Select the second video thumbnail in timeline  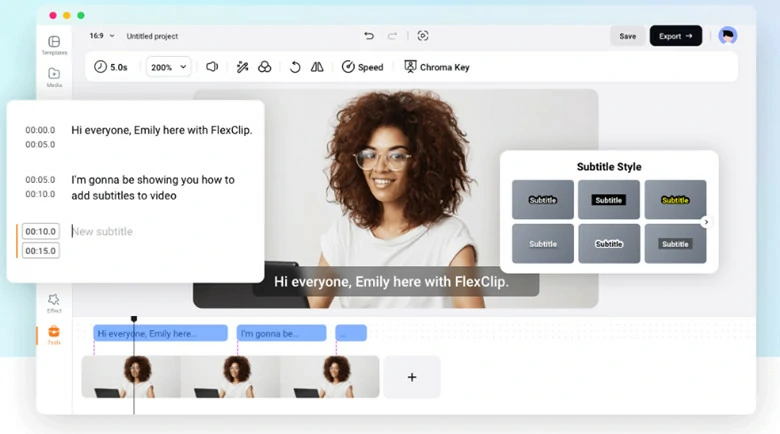click(230, 377)
